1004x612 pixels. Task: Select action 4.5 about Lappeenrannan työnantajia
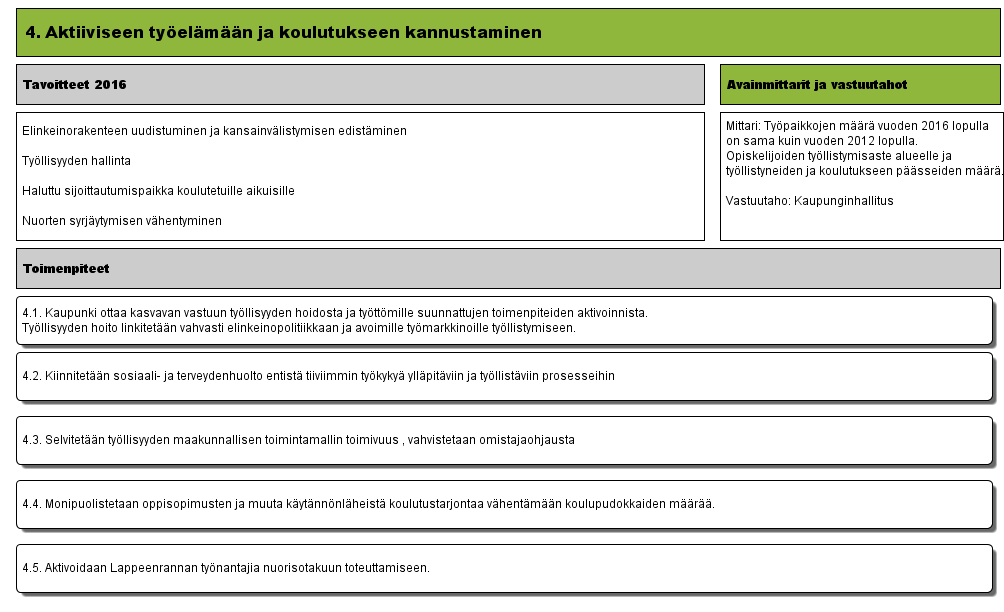(505, 568)
